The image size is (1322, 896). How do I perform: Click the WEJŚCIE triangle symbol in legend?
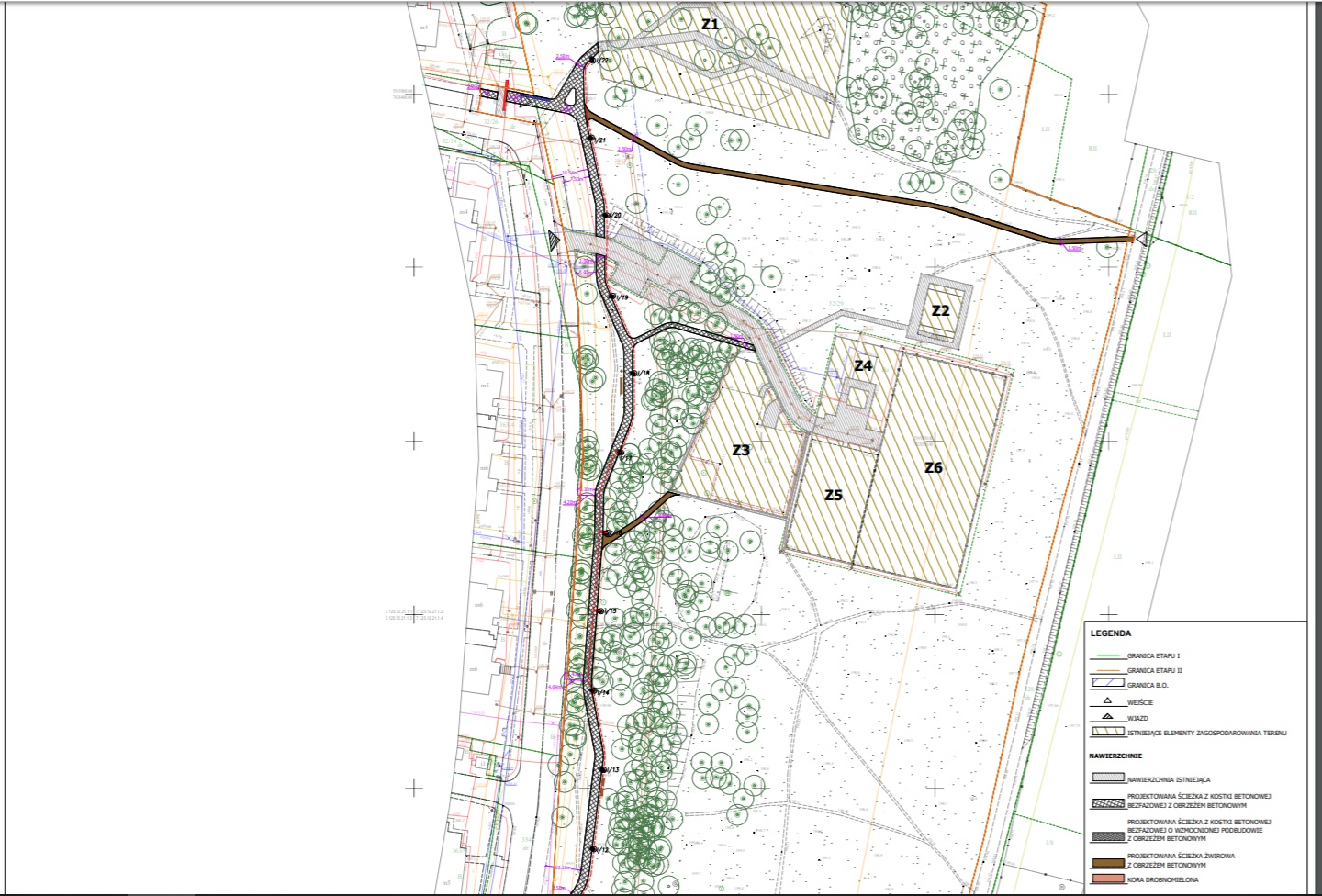click(1107, 700)
